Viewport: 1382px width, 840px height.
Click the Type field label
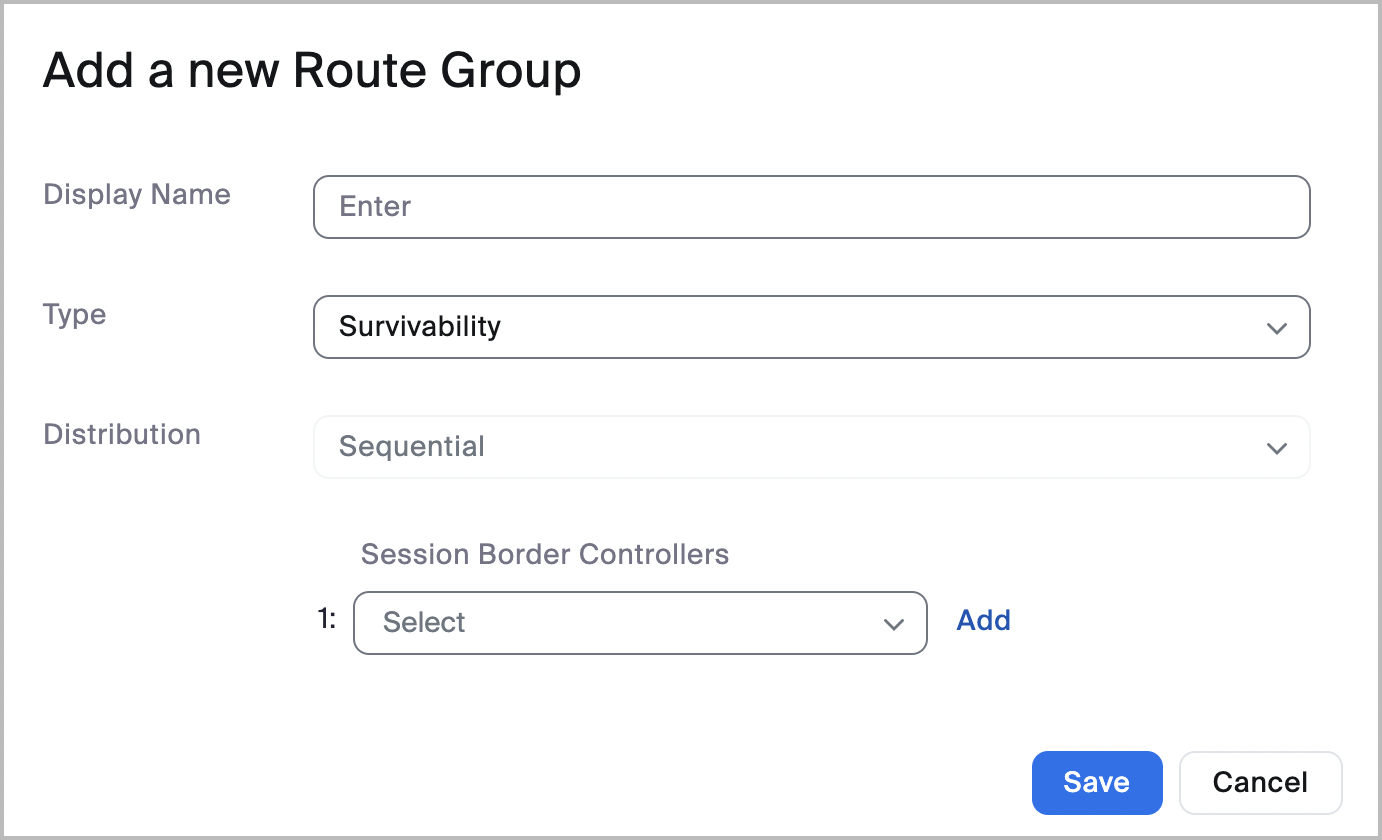[75, 314]
